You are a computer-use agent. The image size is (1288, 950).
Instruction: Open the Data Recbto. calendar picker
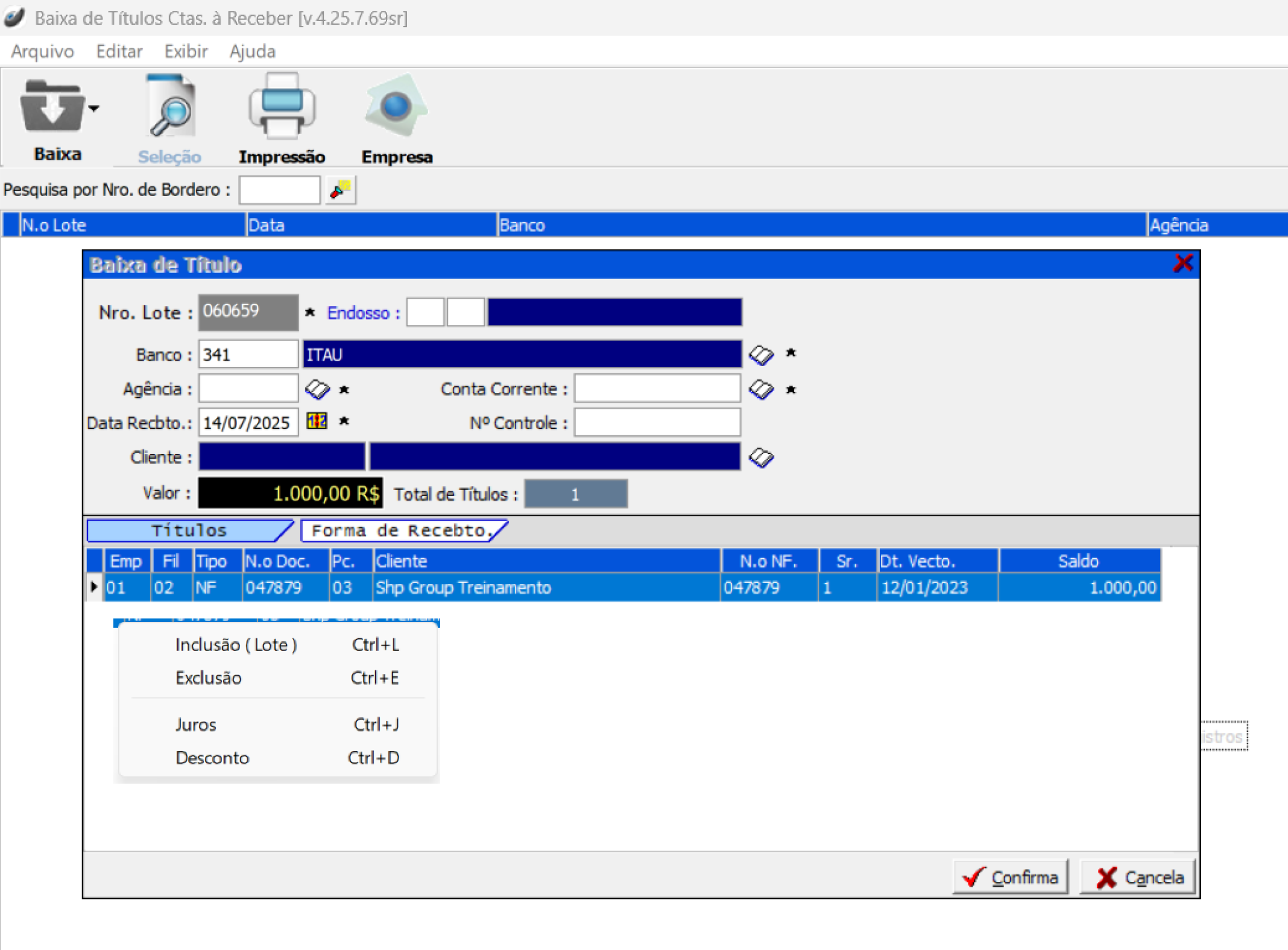click(317, 421)
